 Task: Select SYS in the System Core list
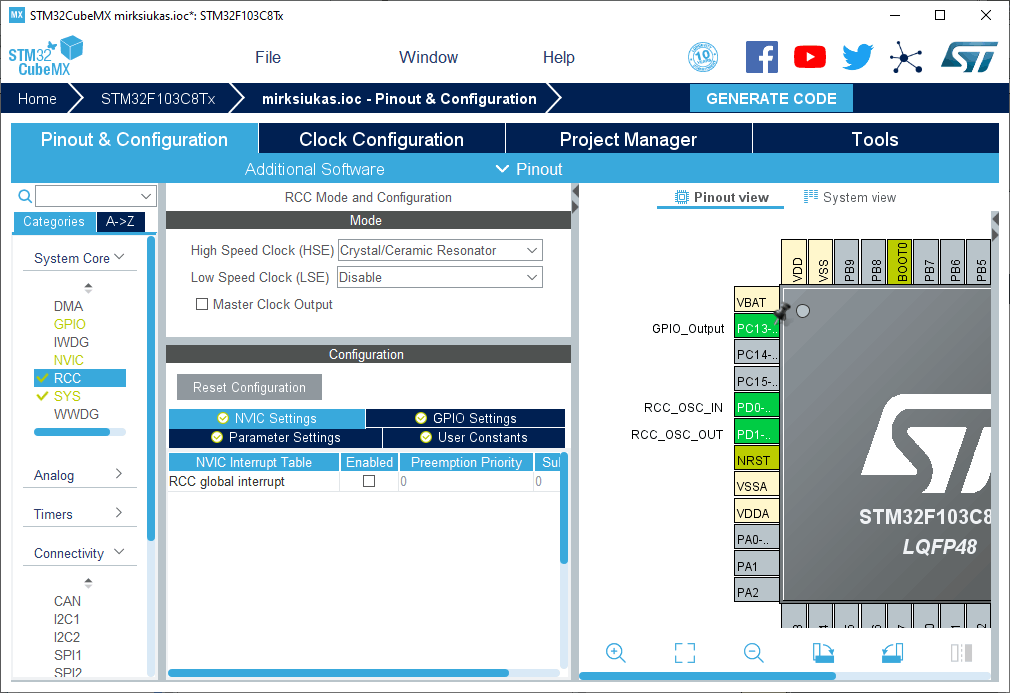(67, 396)
